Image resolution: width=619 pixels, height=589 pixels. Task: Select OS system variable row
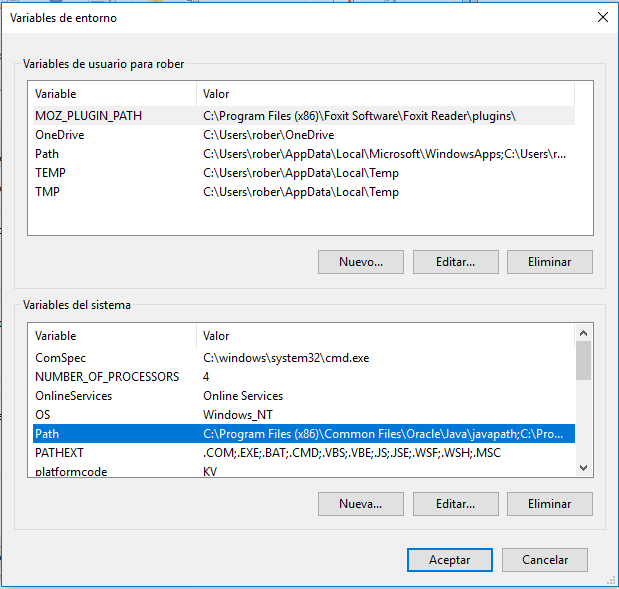point(304,415)
